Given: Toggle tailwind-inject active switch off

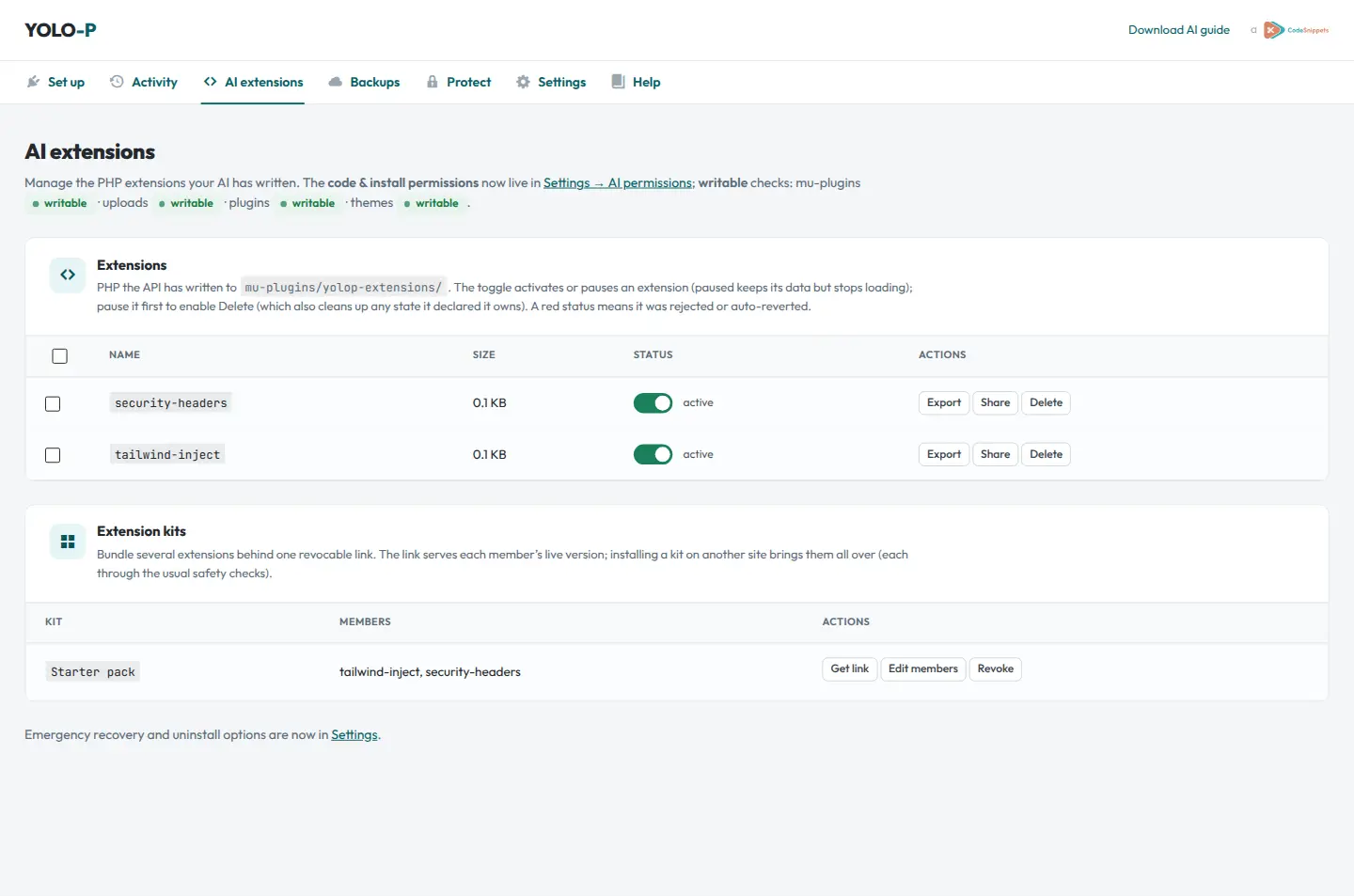Looking at the screenshot, I should pos(653,455).
